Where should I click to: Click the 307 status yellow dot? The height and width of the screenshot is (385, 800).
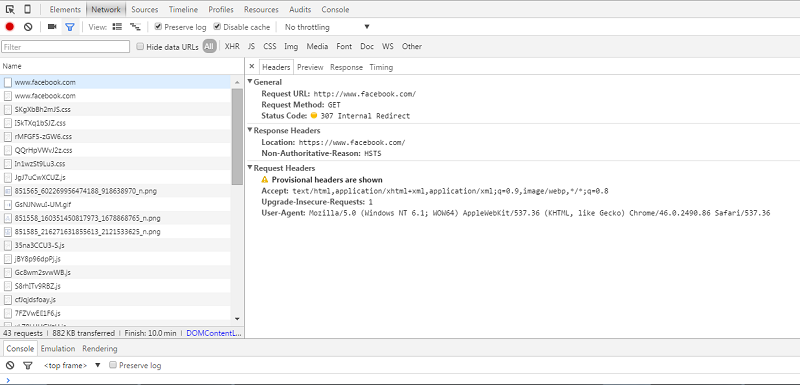coord(314,116)
